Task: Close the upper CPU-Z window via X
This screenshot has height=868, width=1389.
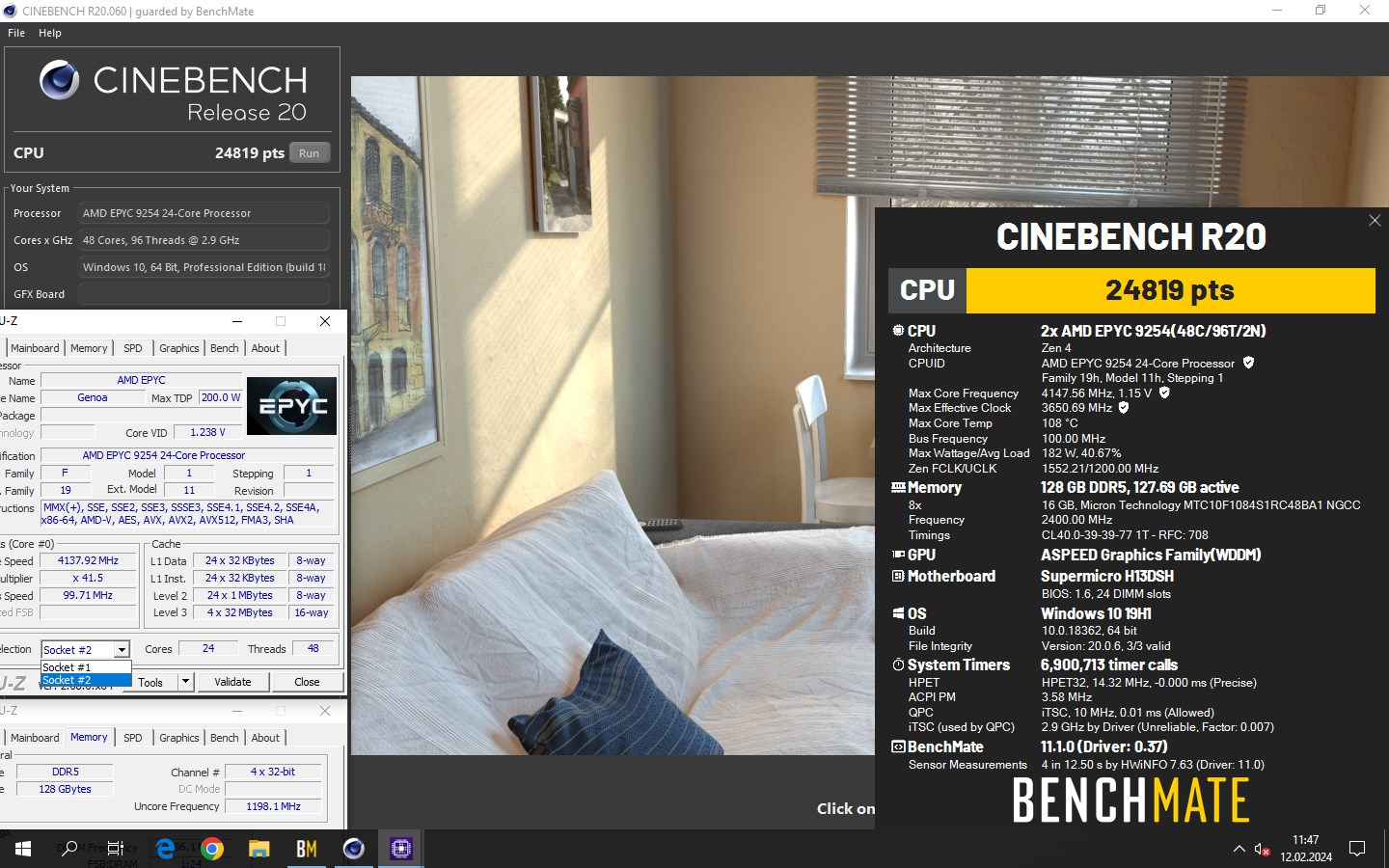Action: 325,321
